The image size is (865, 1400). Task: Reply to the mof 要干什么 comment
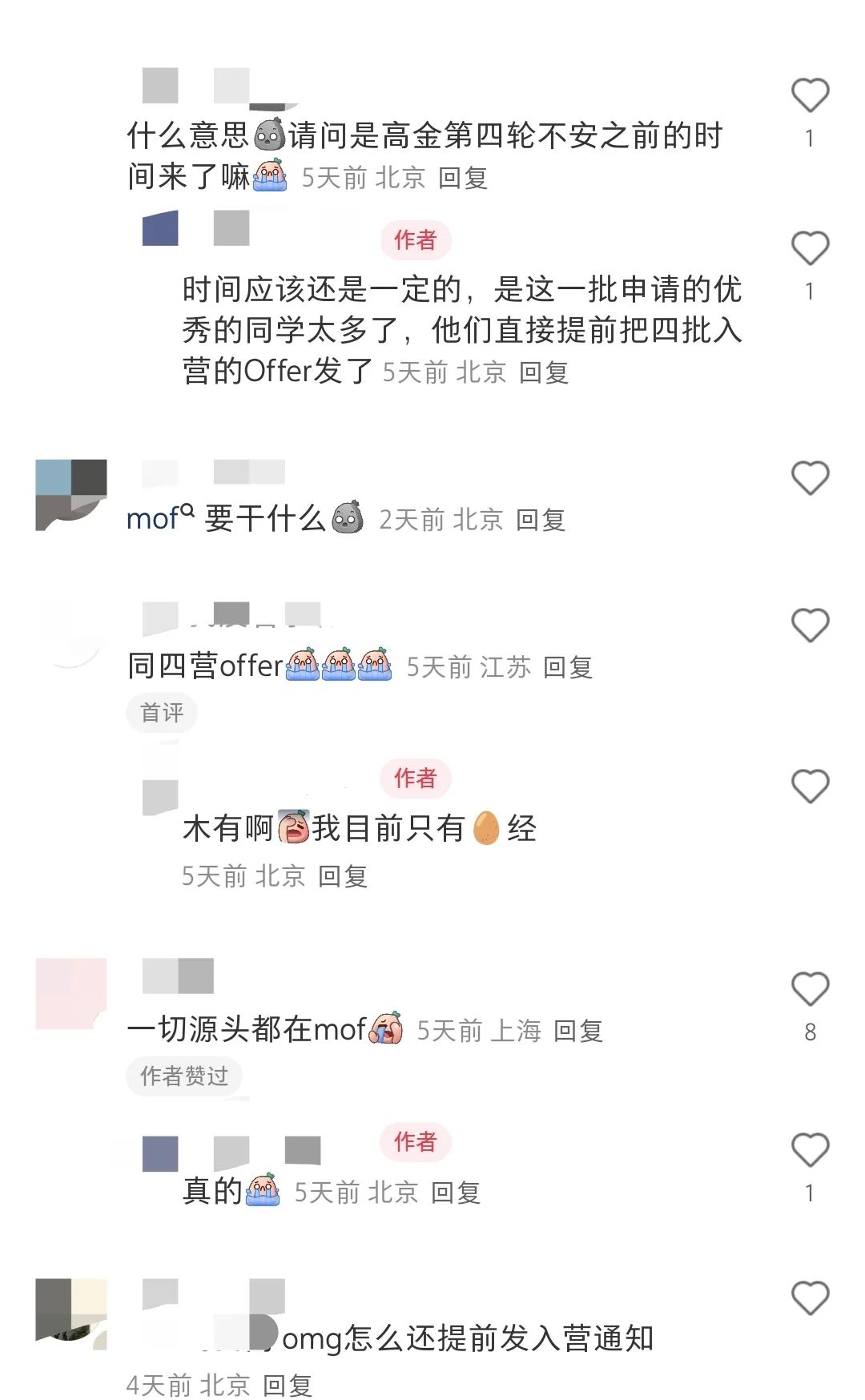click(x=541, y=520)
